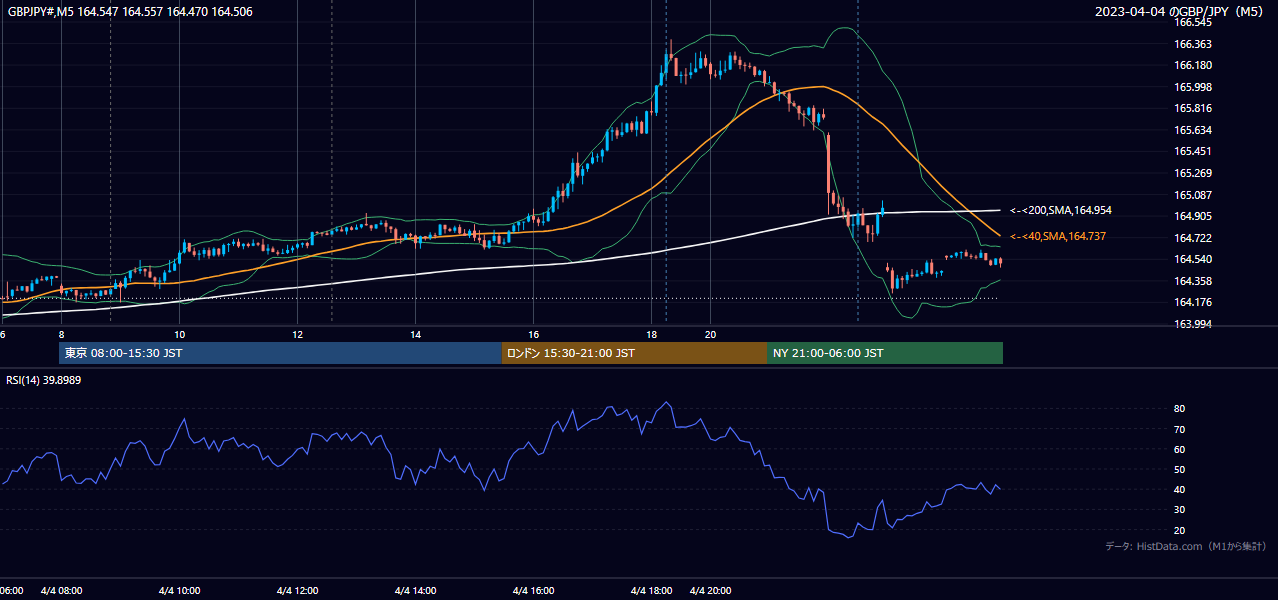Click RSI scale value 40

pos(1179,489)
